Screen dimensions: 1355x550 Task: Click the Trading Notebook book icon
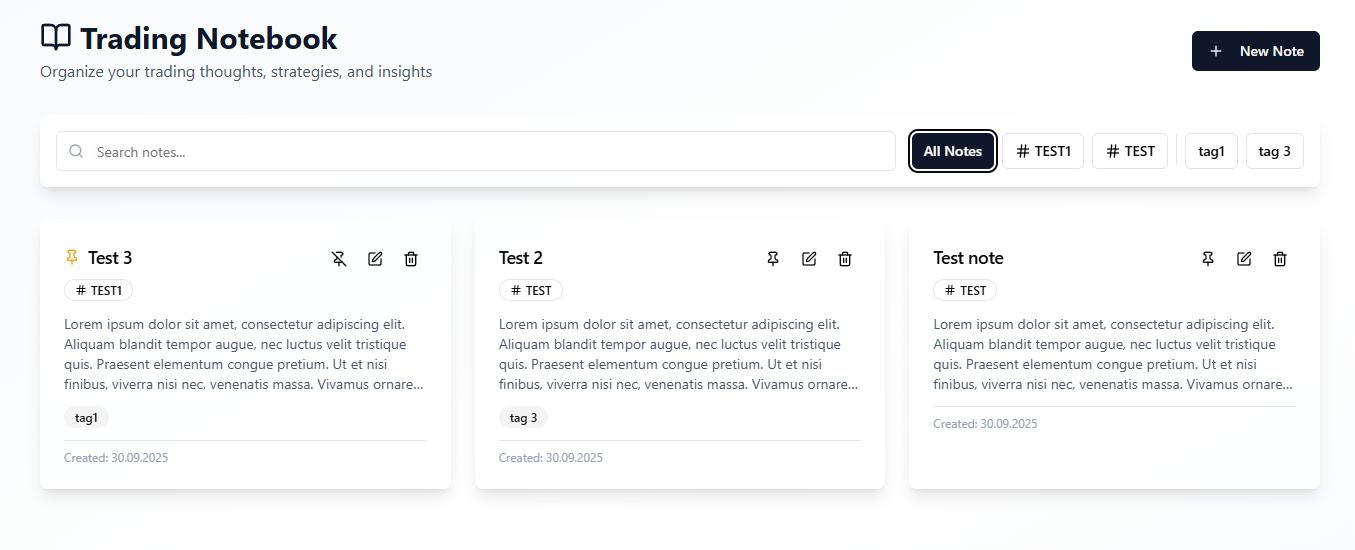click(x=56, y=38)
